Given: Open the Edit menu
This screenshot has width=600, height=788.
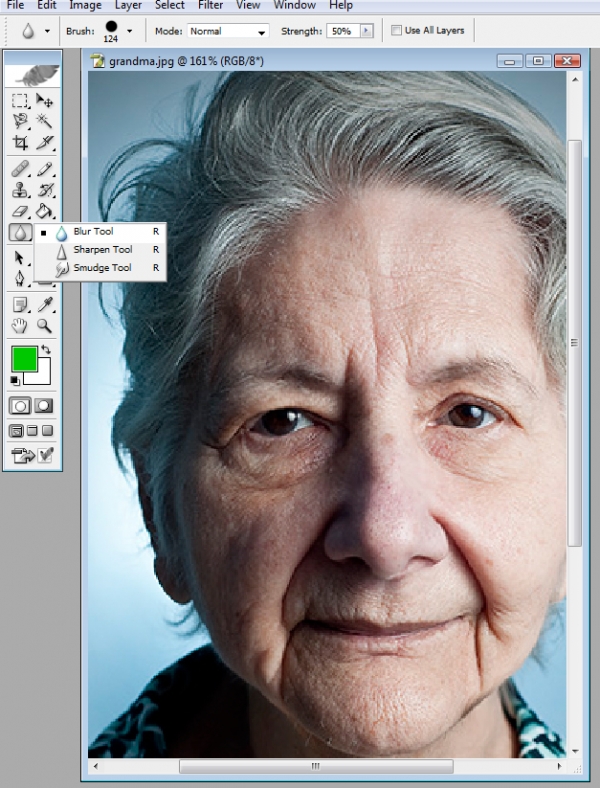Looking at the screenshot, I should 47,5.
